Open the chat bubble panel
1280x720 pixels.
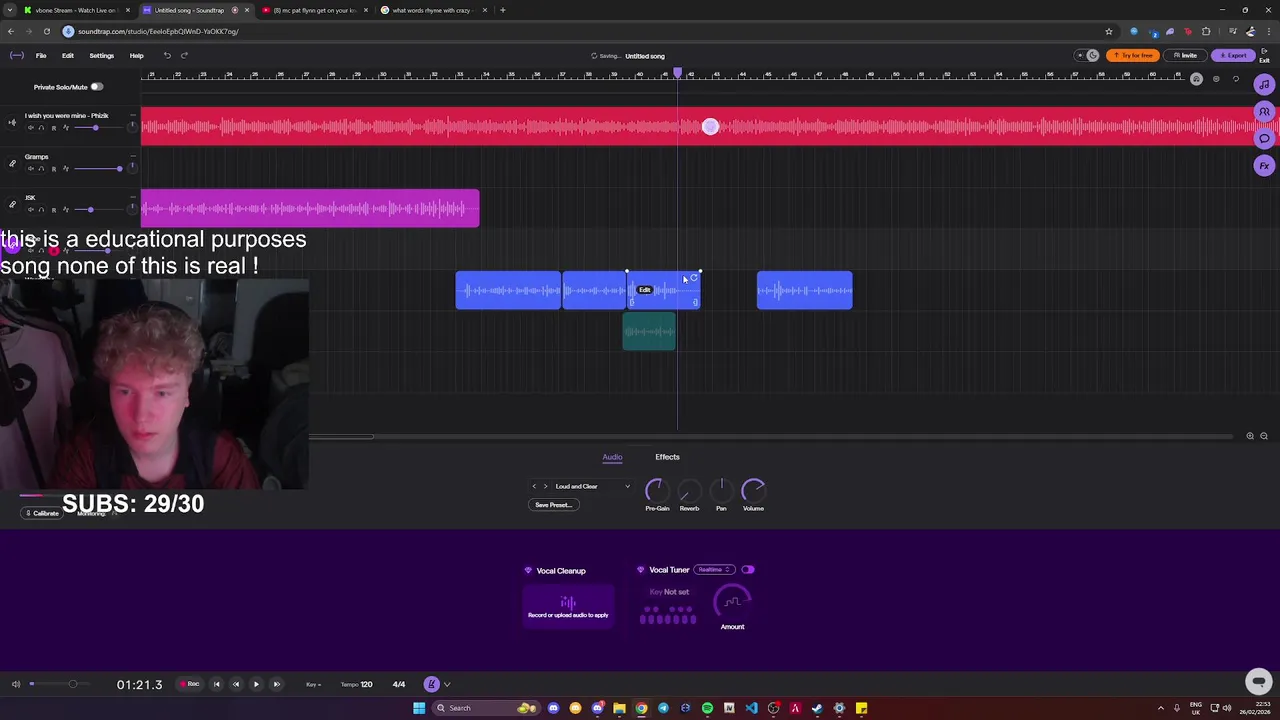coord(1265,139)
